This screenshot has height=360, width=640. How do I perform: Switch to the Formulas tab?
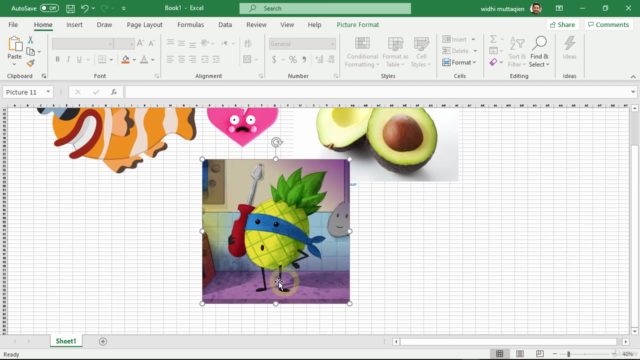coord(190,25)
